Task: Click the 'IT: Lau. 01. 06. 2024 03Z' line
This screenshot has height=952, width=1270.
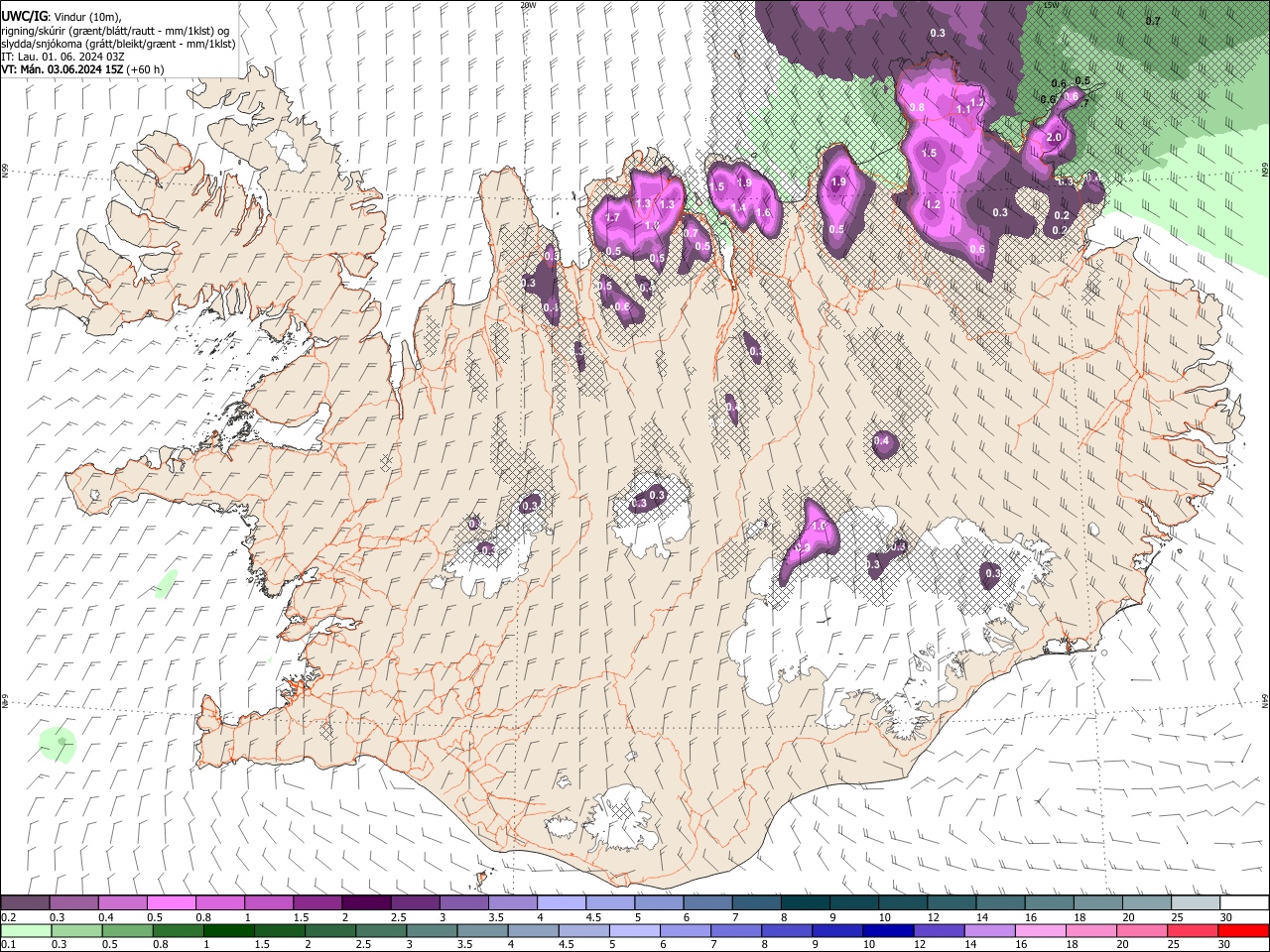Action: (63, 57)
